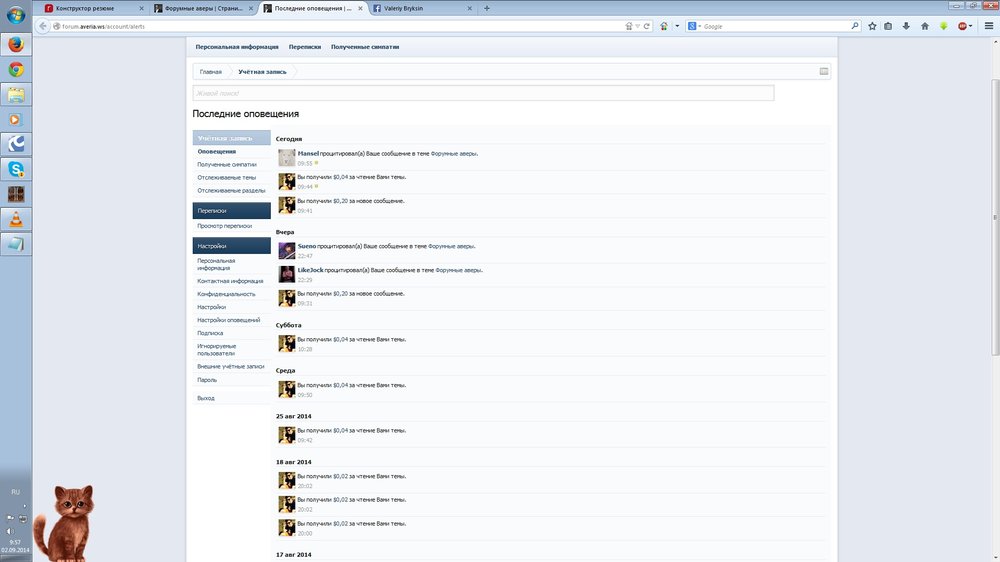Click quick navigation icon right of breadcrumb
Screen dimensions: 1000x562
823,72
